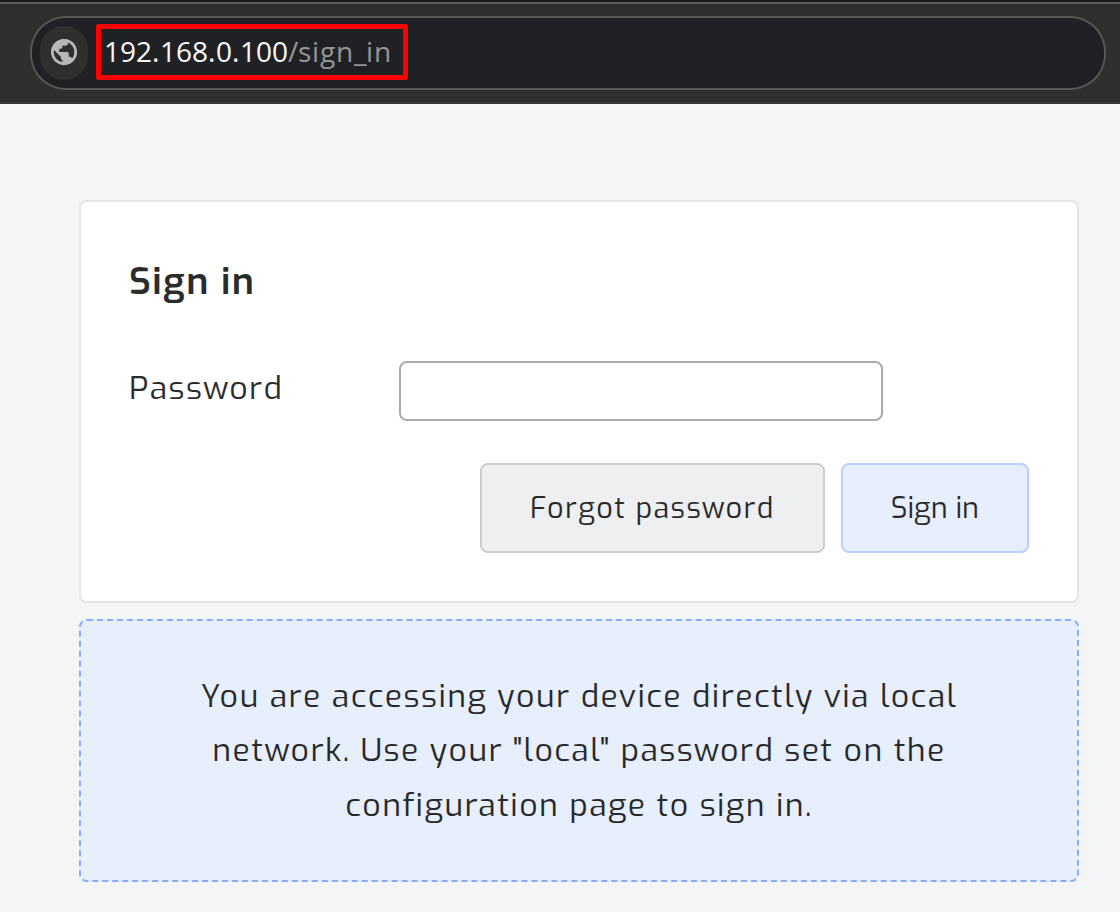Screen dimensions: 1120x912
Task: Click Forgot password to reset credentials
Action: tap(651, 507)
